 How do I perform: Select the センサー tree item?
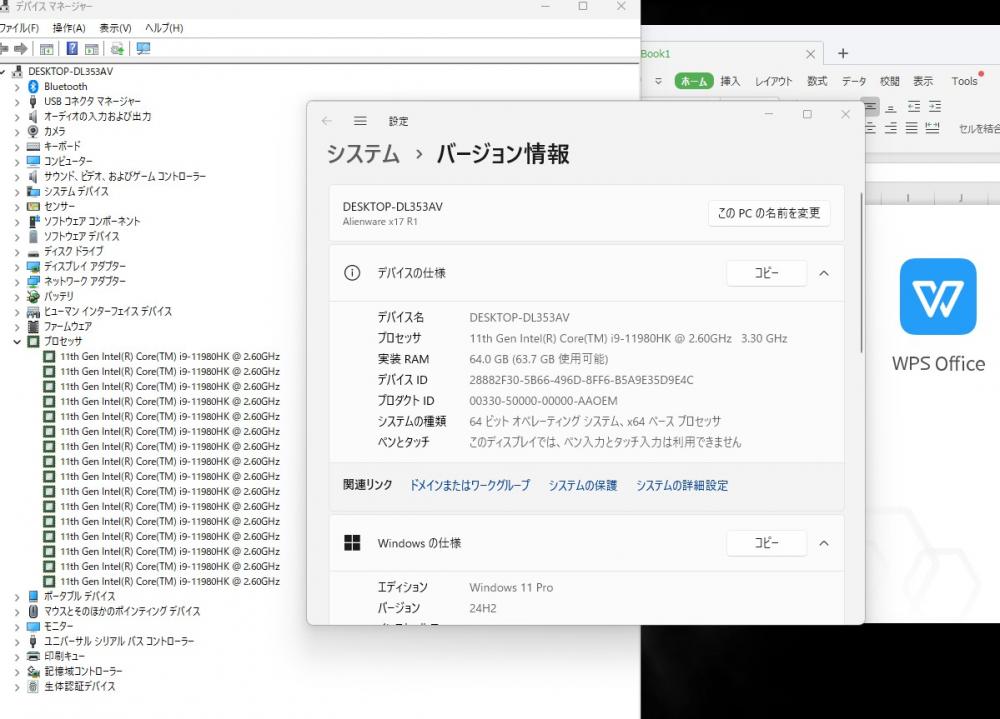click(59, 206)
